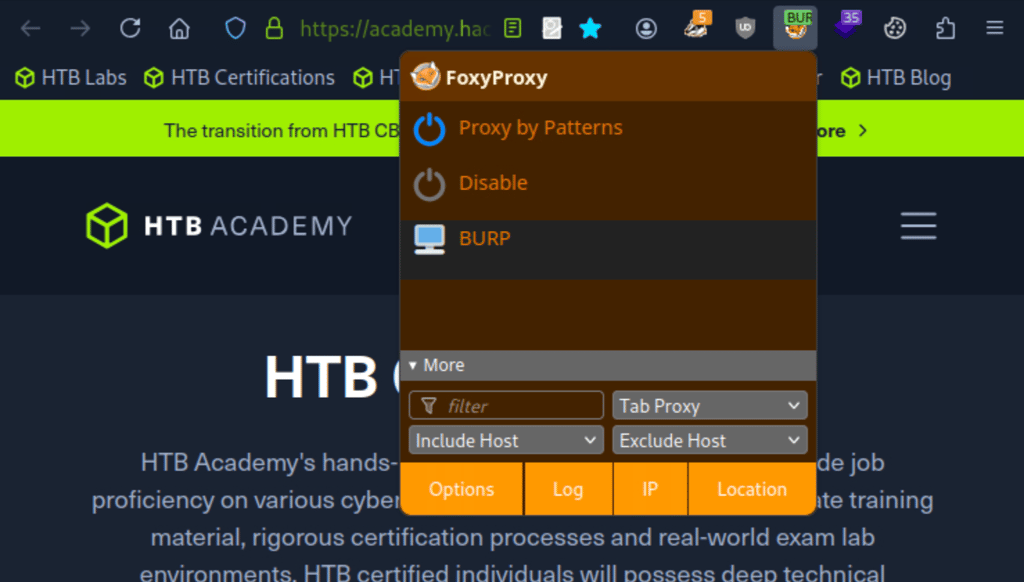1024x582 pixels.
Task: Toggle reader view icon
Action: (x=513, y=28)
